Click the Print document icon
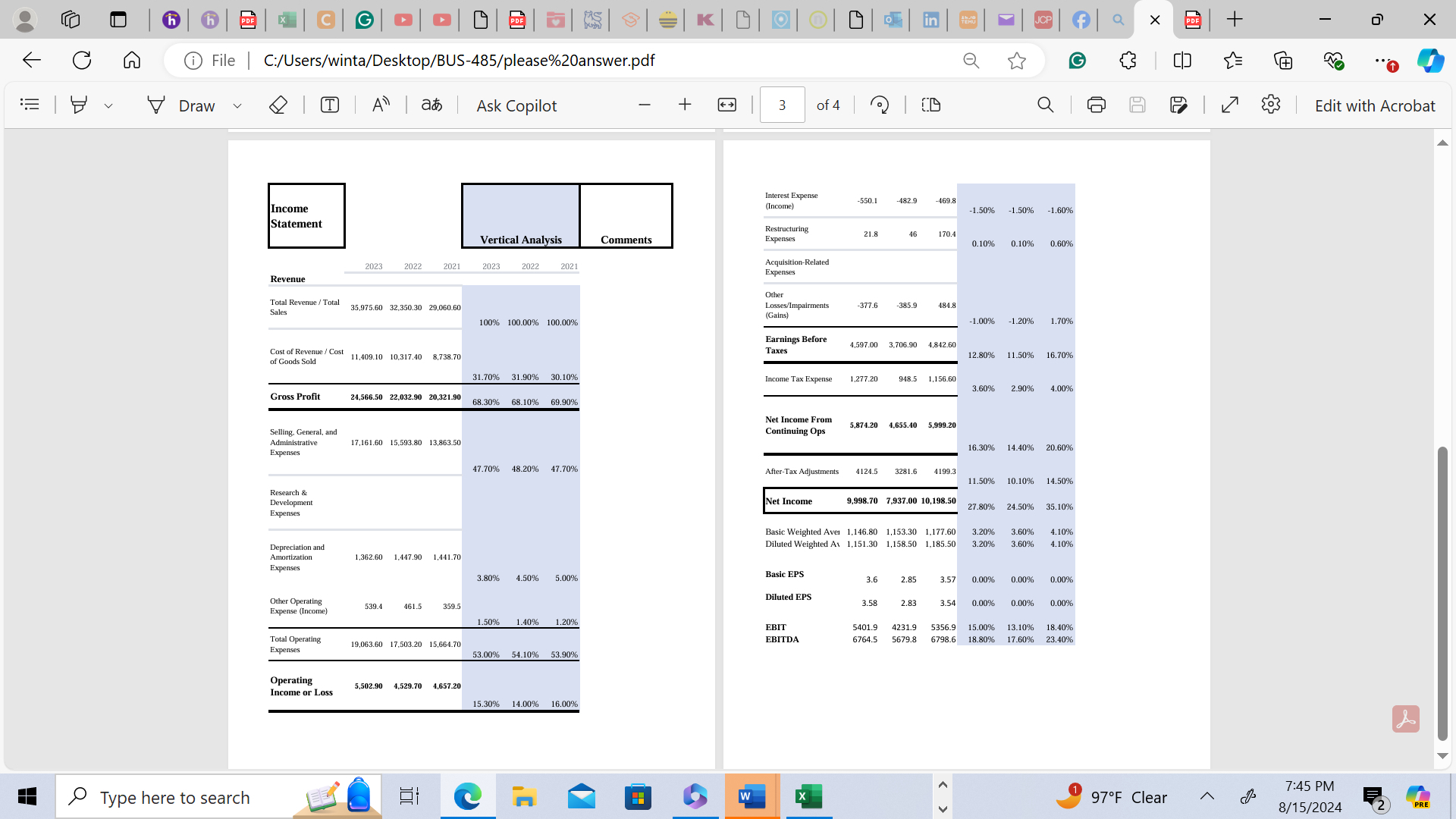Image resolution: width=1456 pixels, height=819 pixels. click(1095, 105)
